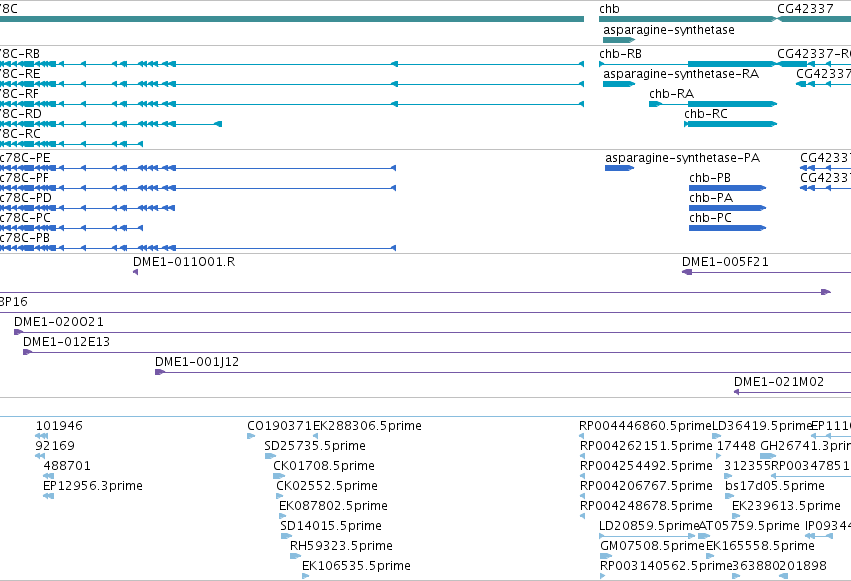Click the 101946 feature label
The width and height of the screenshot is (851, 581).
pyautogui.click(x=59, y=426)
